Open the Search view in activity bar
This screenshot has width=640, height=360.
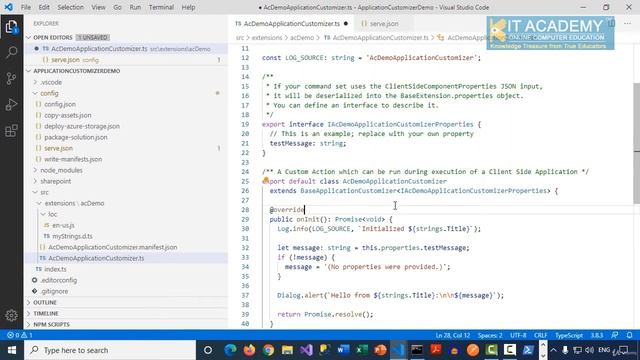coord(11,52)
